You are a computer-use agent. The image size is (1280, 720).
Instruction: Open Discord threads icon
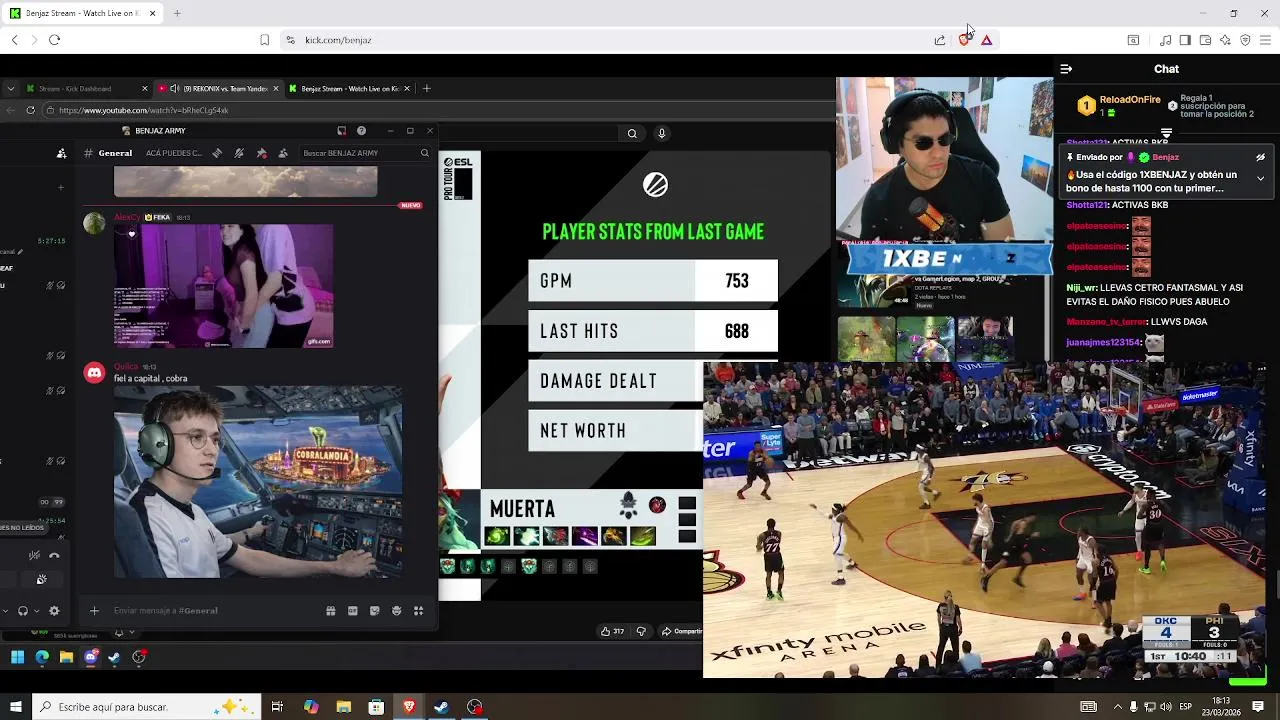click(x=217, y=153)
